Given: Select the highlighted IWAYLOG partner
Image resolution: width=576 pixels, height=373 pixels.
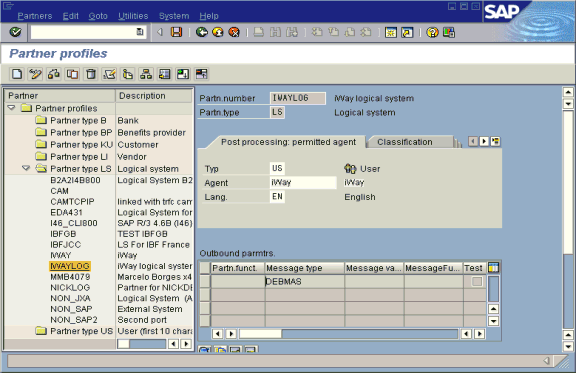Looking at the screenshot, I should point(70,266).
